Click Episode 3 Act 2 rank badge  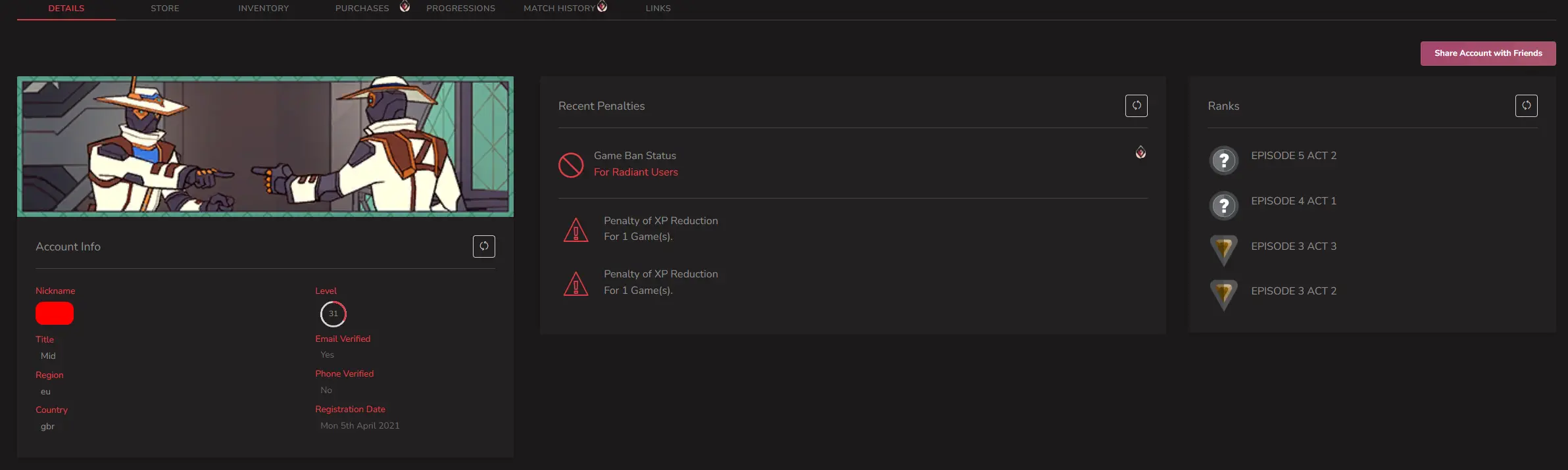coord(1223,294)
